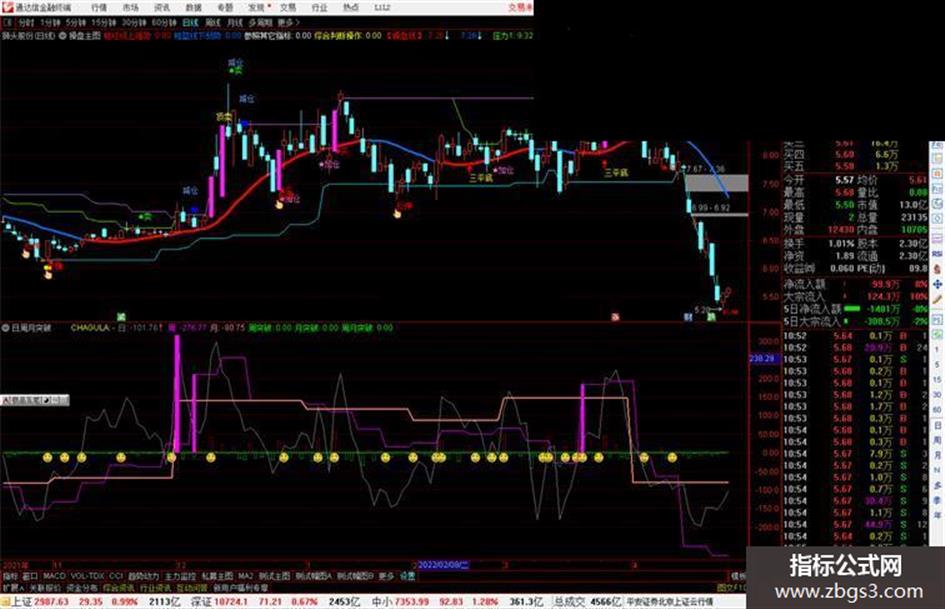The width and height of the screenshot is (945, 609).
Task: Click the 238.28 value marker on indicator axis
Action: [762, 359]
